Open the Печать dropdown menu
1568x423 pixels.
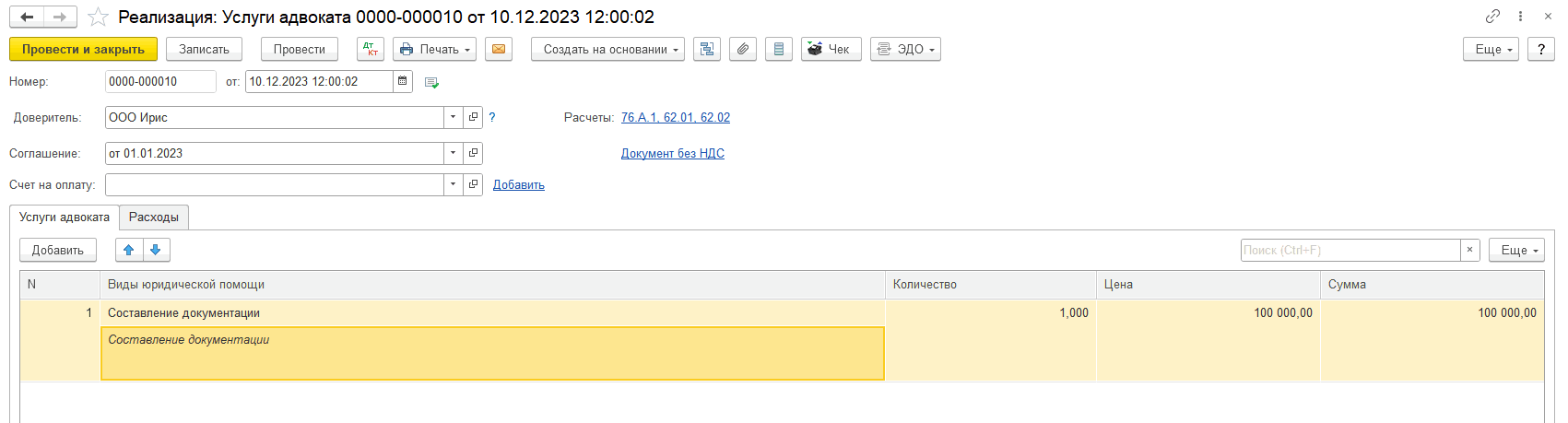pyautogui.click(x=435, y=49)
